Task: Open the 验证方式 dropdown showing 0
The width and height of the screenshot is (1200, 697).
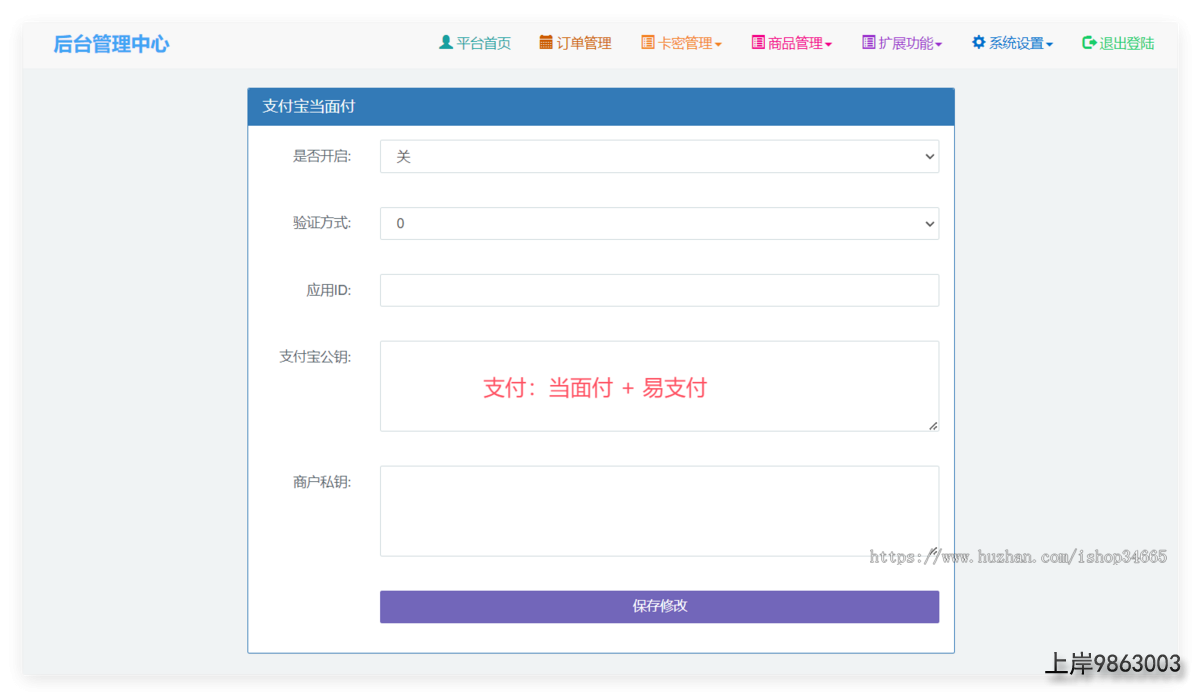Action: 659,224
